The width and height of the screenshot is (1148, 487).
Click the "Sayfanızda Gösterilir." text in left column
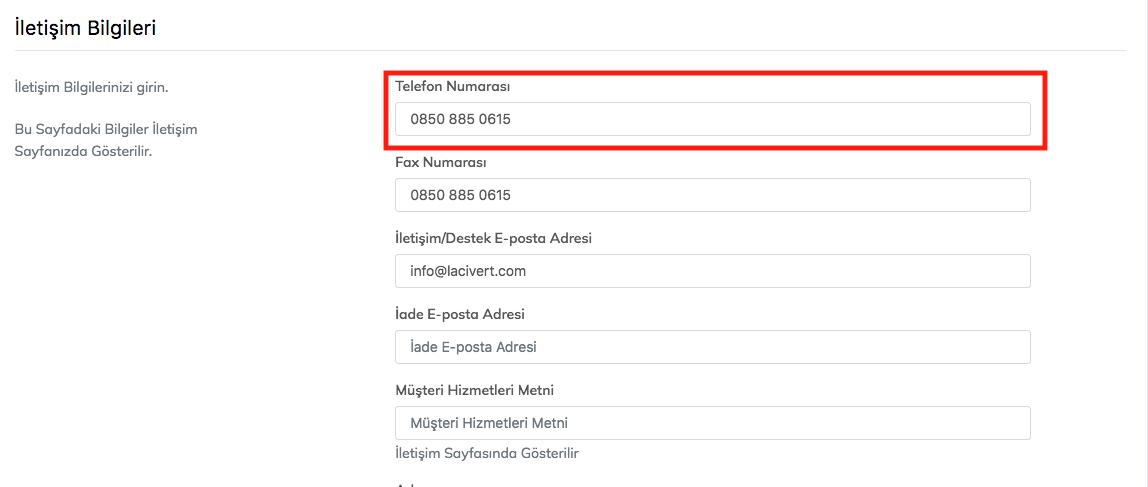click(x=83, y=150)
